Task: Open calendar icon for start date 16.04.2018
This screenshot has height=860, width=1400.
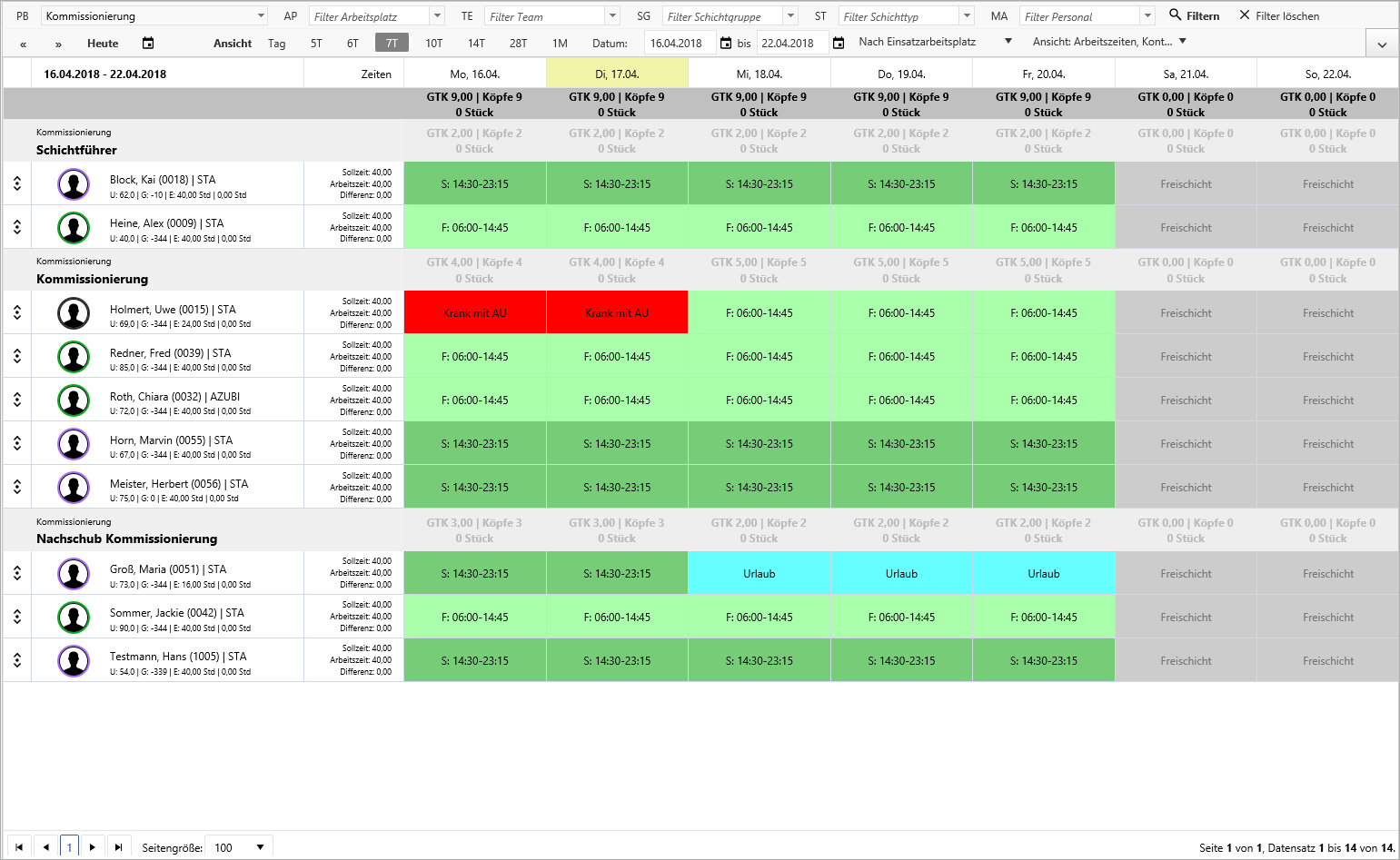Action: pos(725,43)
